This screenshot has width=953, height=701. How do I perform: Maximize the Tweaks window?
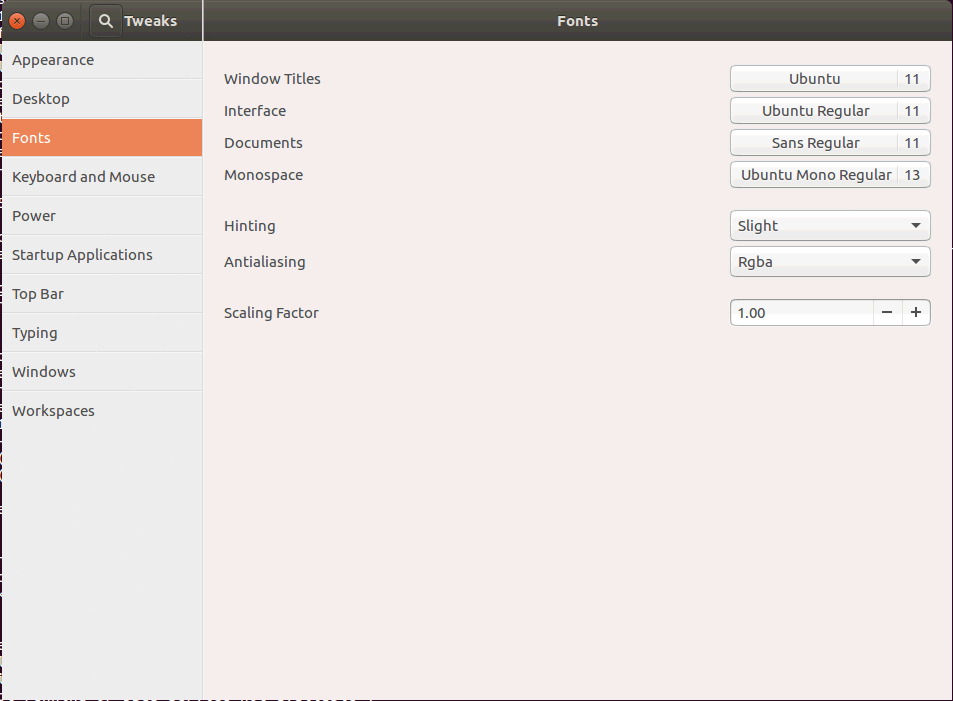(x=64, y=21)
